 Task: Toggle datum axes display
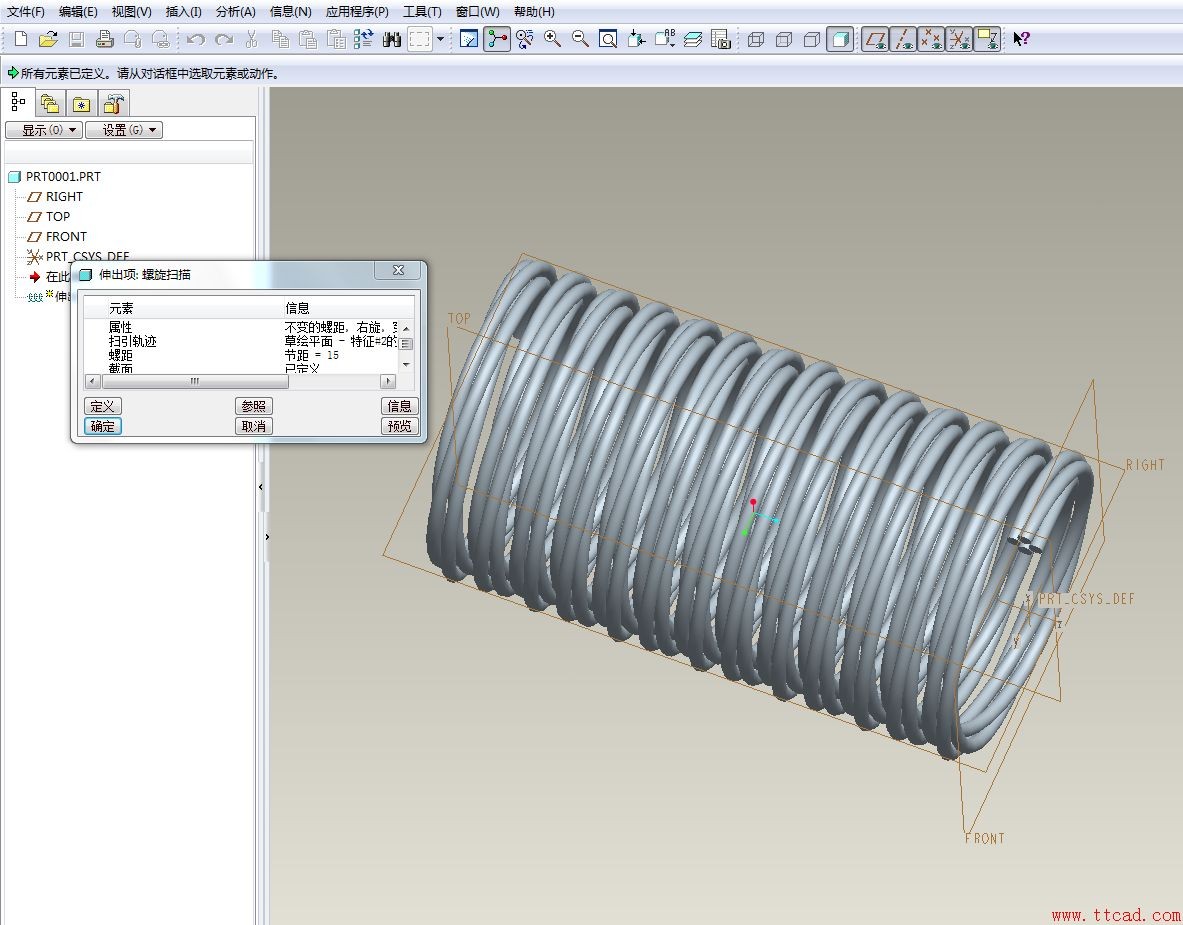[903, 39]
